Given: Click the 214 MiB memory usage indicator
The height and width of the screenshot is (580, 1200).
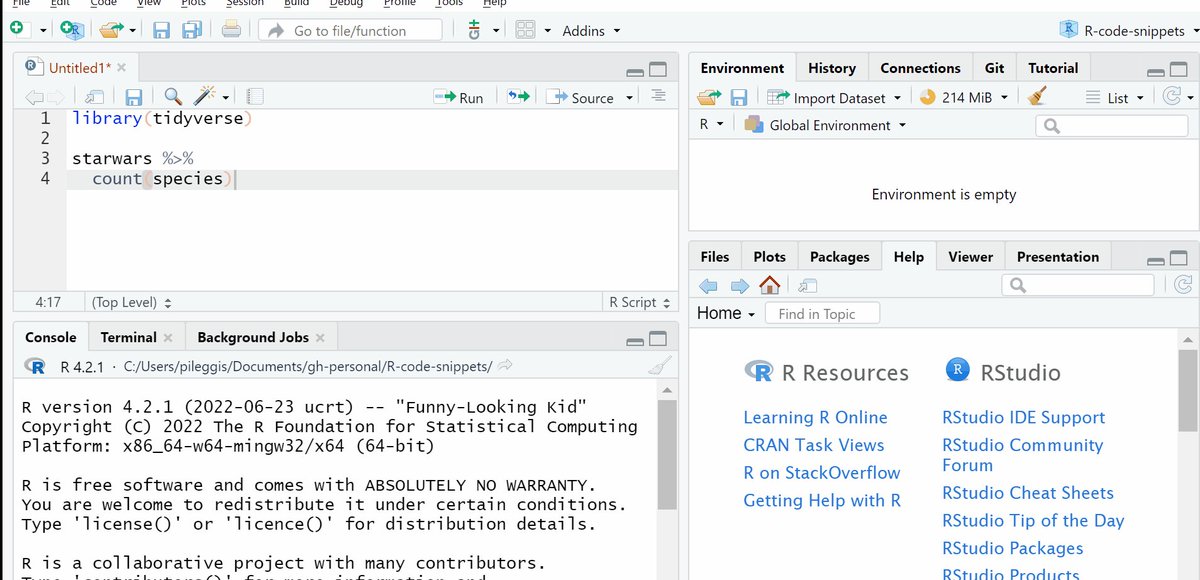Looking at the screenshot, I should pyautogui.click(x=965, y=98).
